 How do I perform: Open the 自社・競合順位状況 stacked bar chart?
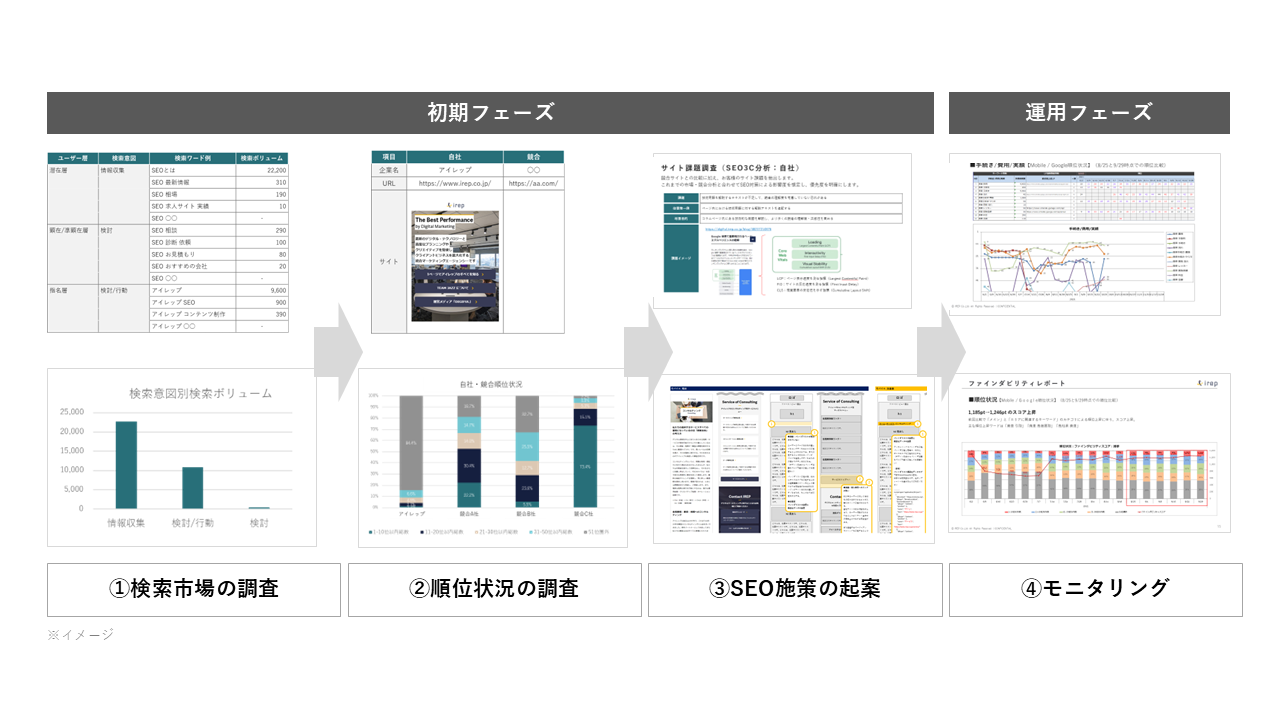pos(492,458)
